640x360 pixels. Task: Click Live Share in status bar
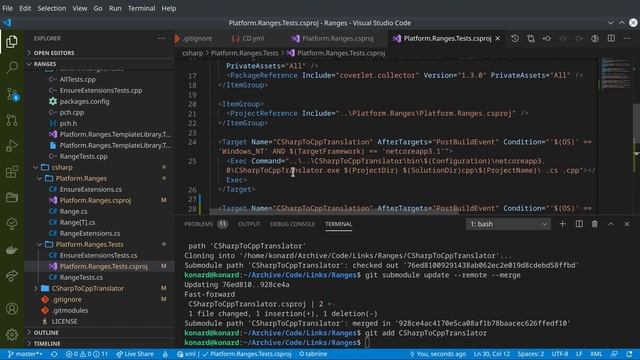coord(135,354)
